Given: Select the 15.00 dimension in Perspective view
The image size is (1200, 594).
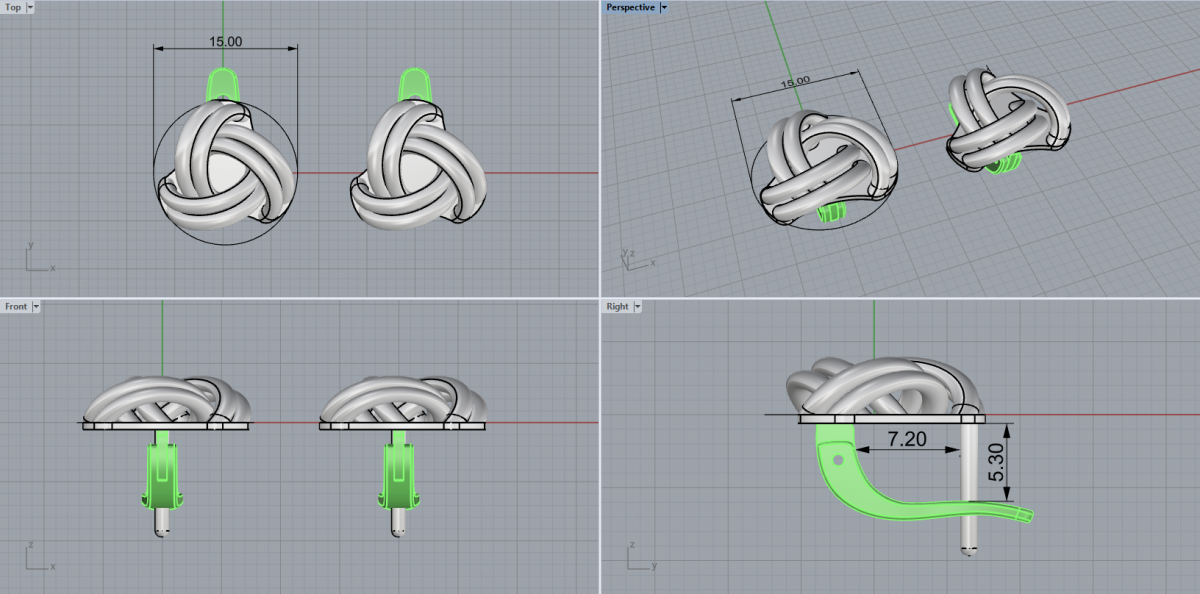Looking at the screenshot, I should (x=796, y=81).
